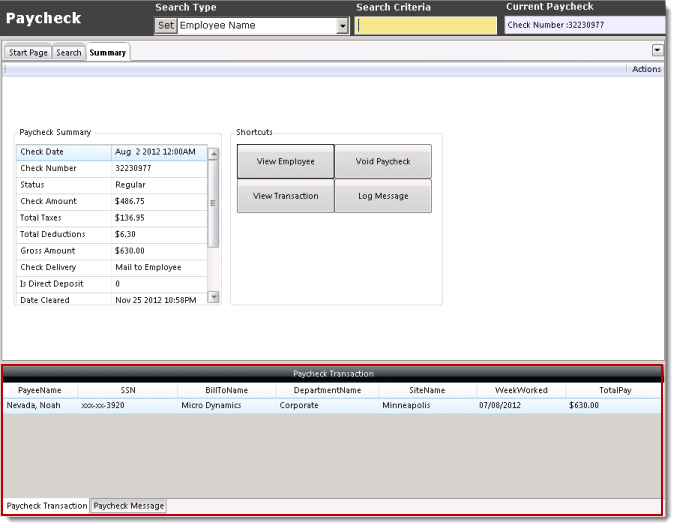Click the Set button beside Search Type
Image resolution: width=677 pixels, height=528 pixels.
166,25
